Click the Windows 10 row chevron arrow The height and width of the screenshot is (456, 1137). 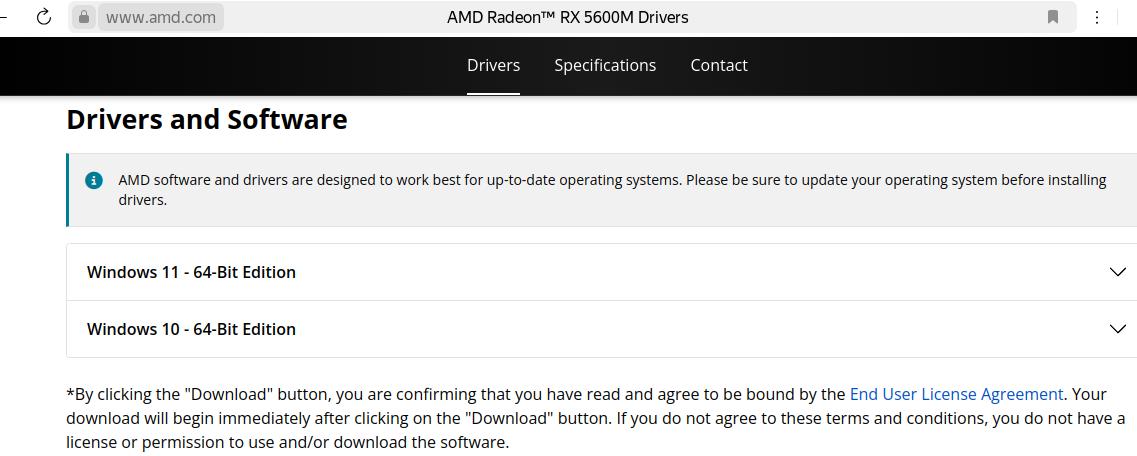1118,329
